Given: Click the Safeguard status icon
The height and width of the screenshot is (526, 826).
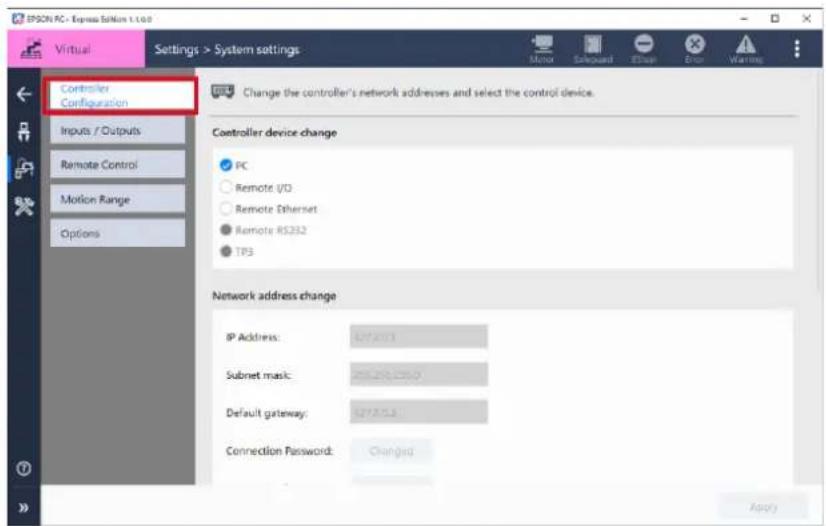Looking at the screenshot, I should pos(593,44).
